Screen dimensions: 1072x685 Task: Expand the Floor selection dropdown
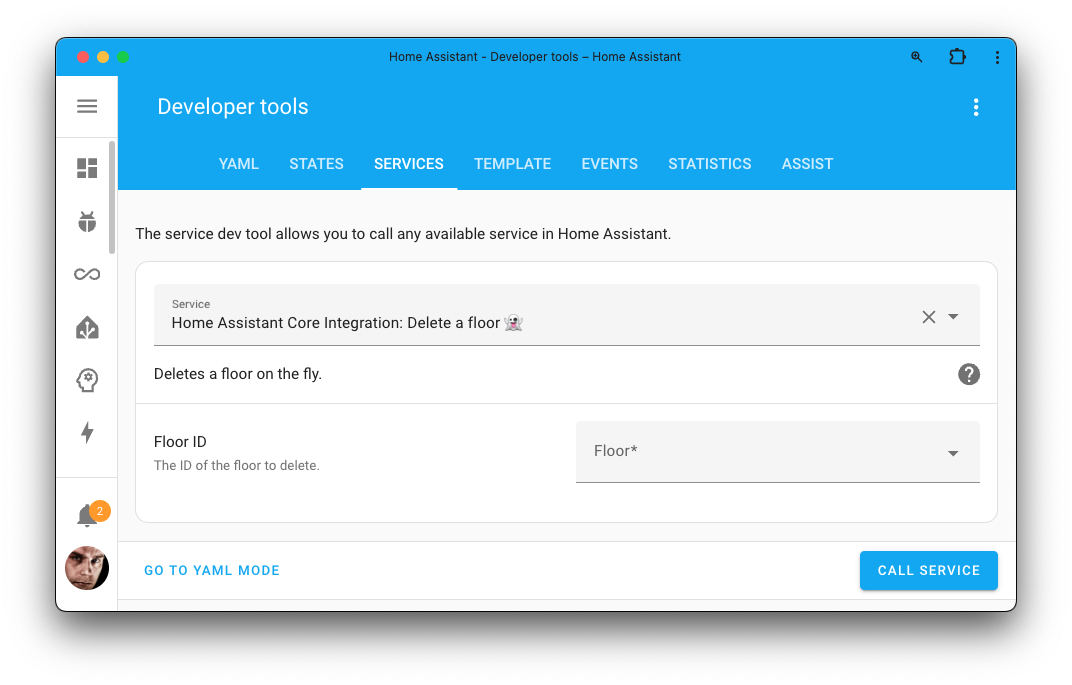952,452
